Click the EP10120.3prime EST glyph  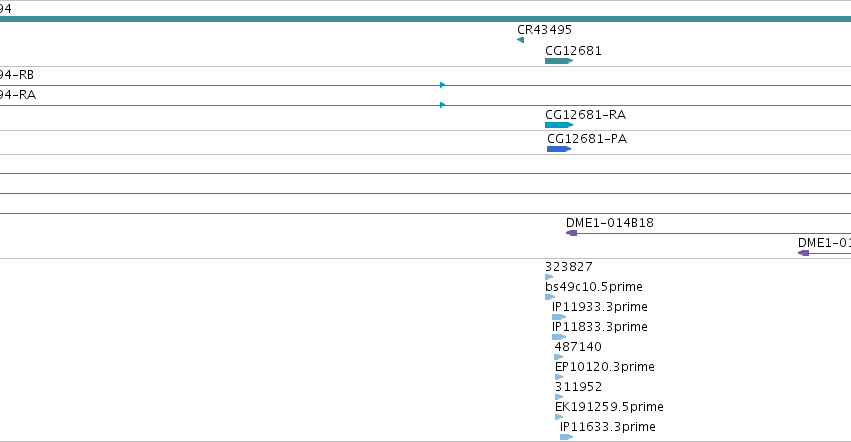tap(559, 377)
